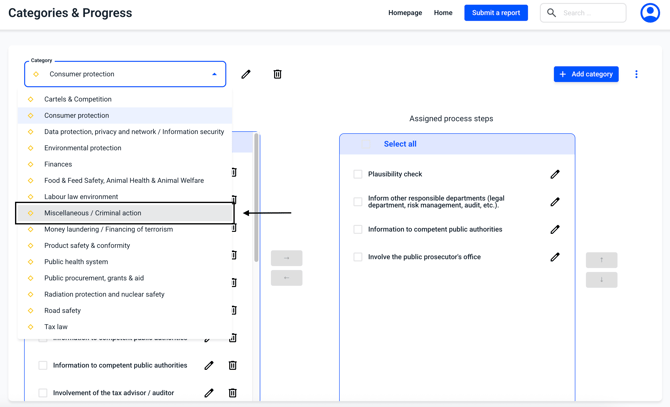Edit the Involve the public prosecutor's office step
The width and height of the screenshot is (670, 407).
click(x=555, y=257)
